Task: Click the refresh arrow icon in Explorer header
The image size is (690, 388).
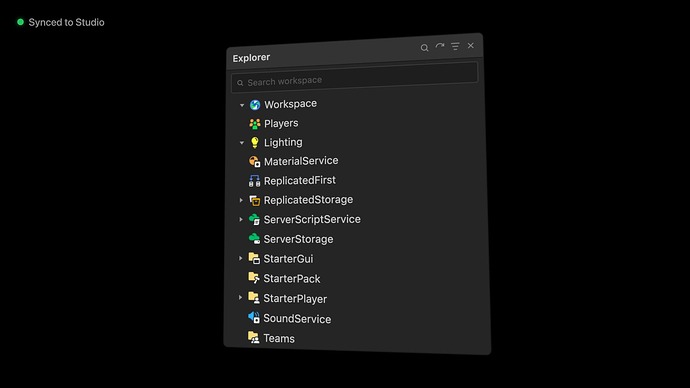Action: pos(440,46)
